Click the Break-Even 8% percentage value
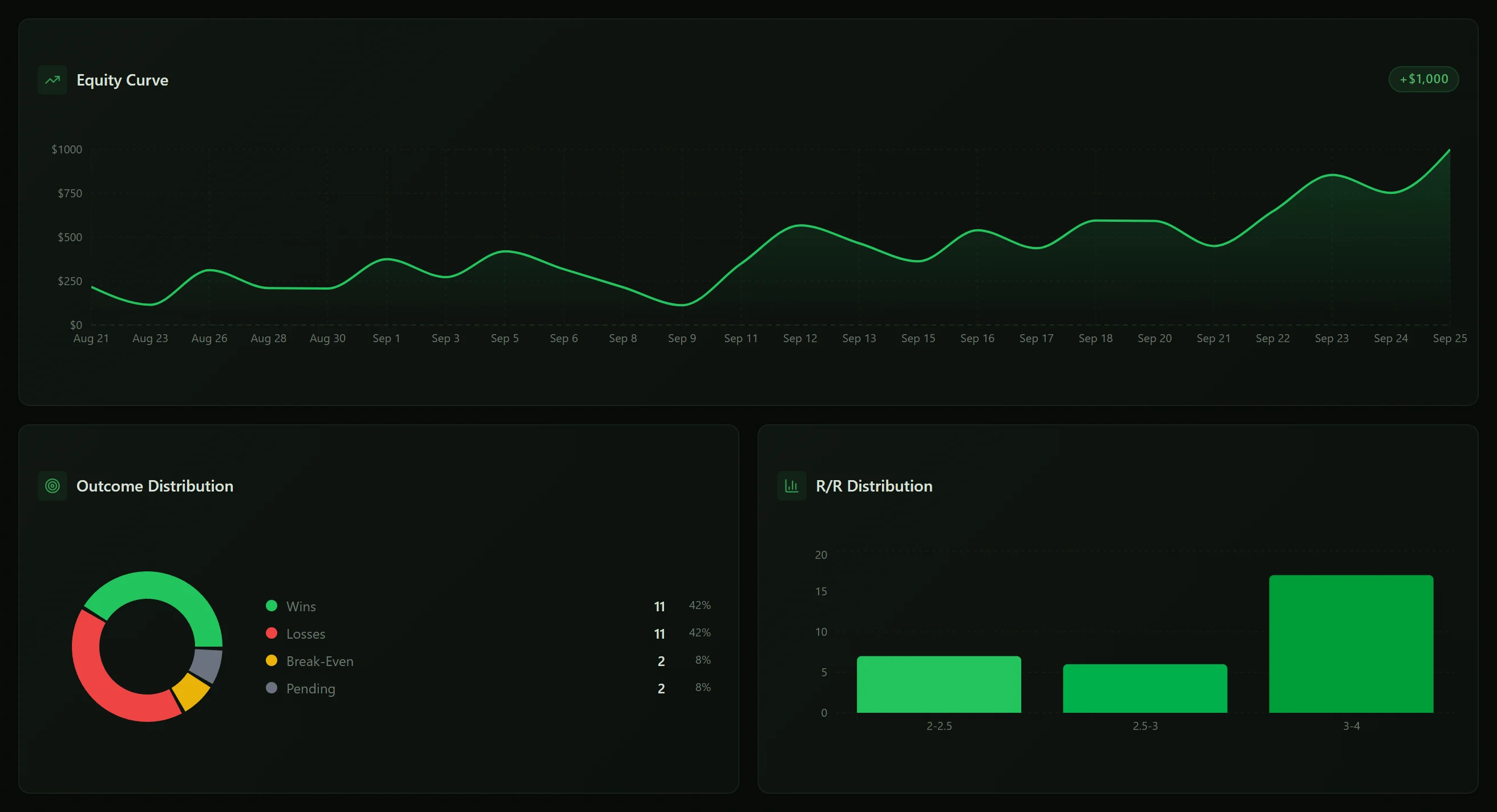 (703, 660)
